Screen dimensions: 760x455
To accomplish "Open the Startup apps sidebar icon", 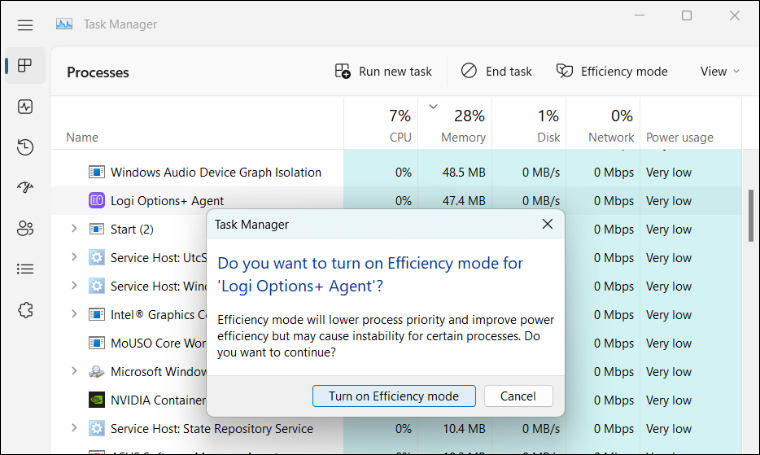I will [x=25, y=188].
